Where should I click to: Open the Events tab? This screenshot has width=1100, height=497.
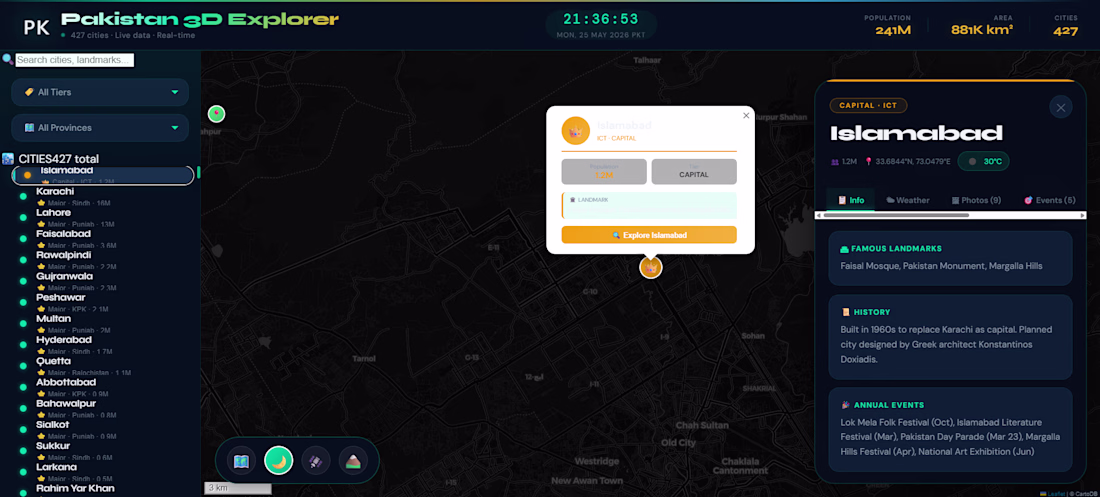(1049, 200)
